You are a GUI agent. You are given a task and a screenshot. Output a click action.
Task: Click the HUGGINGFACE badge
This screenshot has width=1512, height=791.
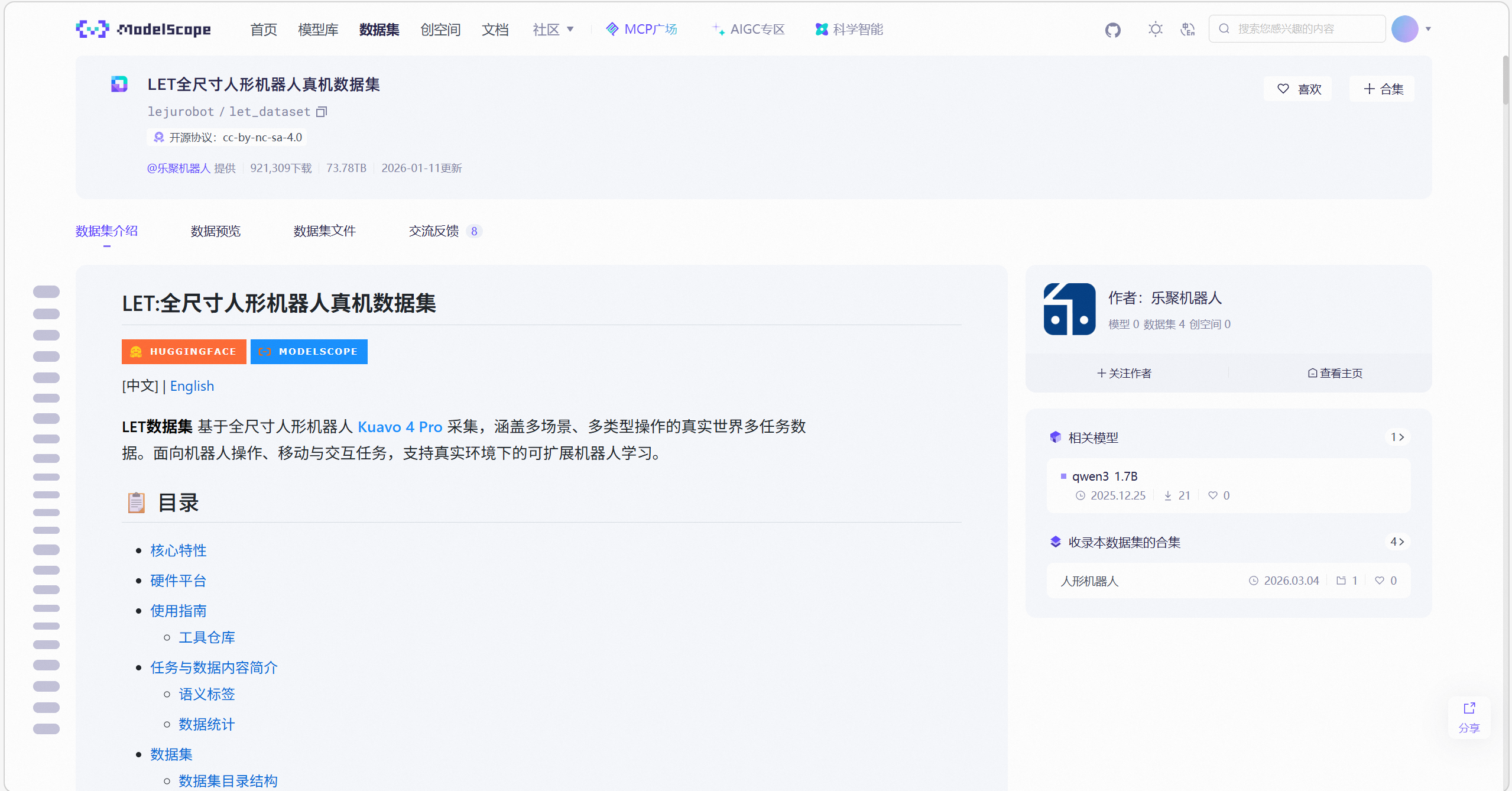coord(184,351)
